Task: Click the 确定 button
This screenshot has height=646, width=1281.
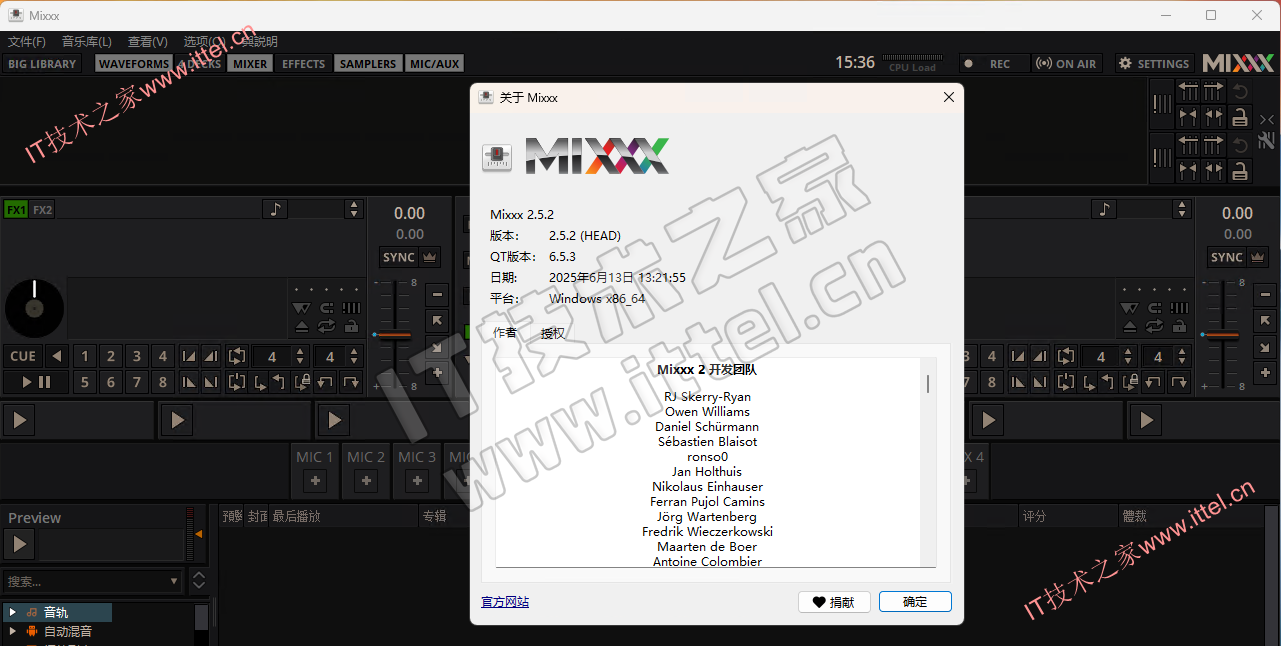Action: (x=915, y=602)
